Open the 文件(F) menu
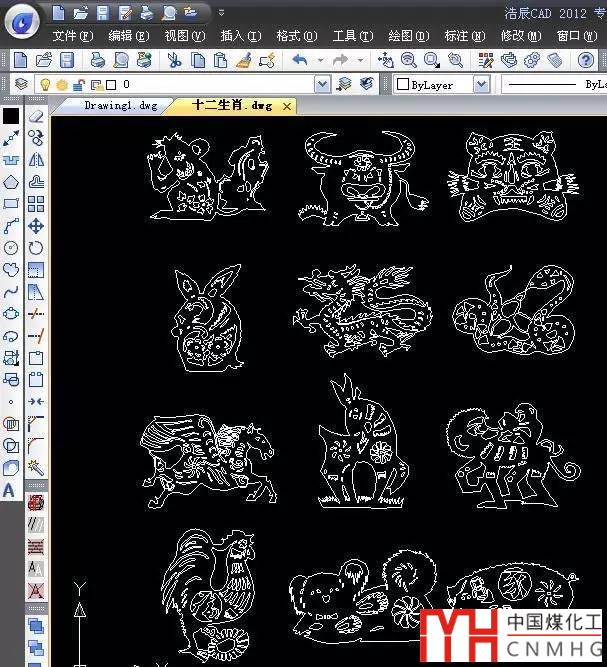 [73, 36]
